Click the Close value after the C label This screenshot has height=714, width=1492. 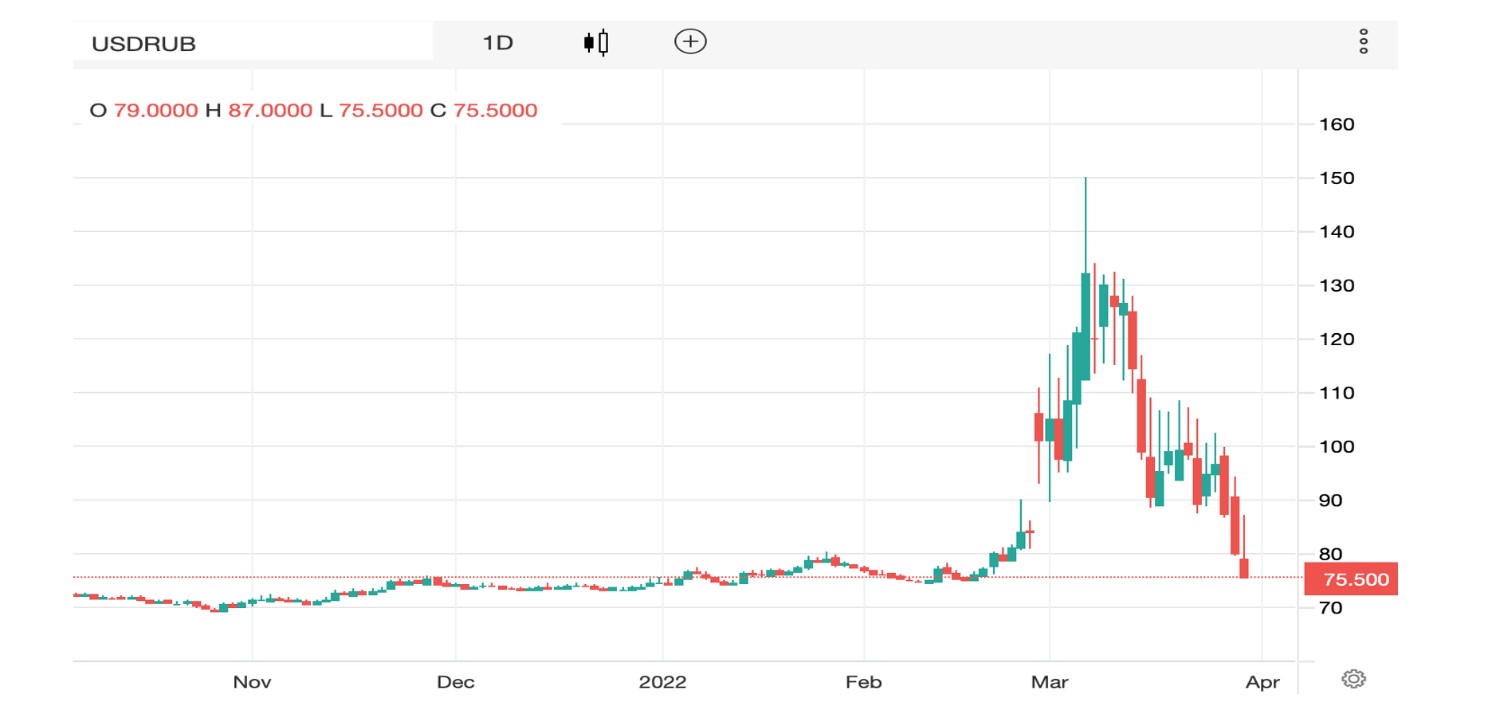(x=495, y=111)
